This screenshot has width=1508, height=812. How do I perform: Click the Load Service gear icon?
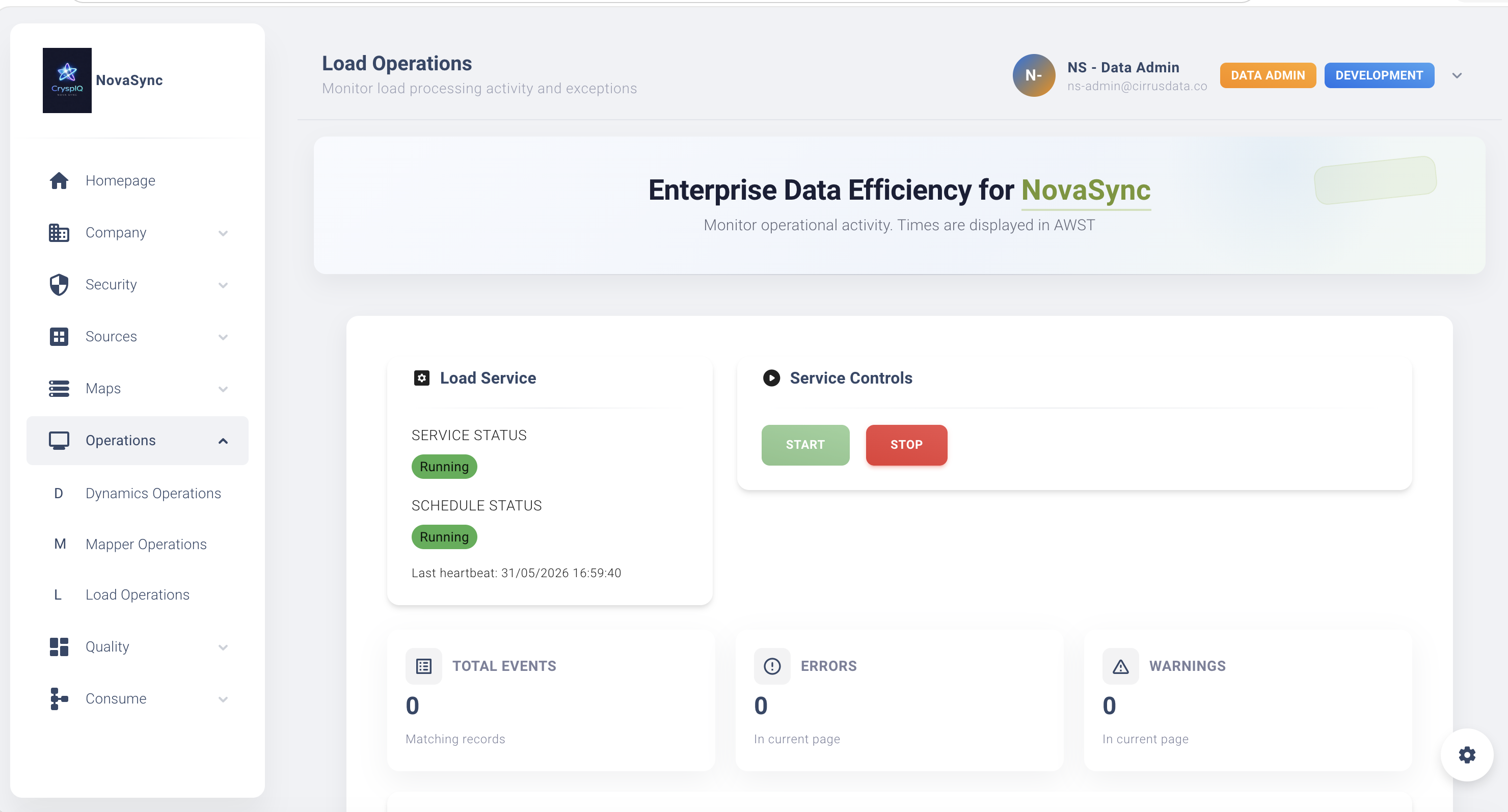421,378
